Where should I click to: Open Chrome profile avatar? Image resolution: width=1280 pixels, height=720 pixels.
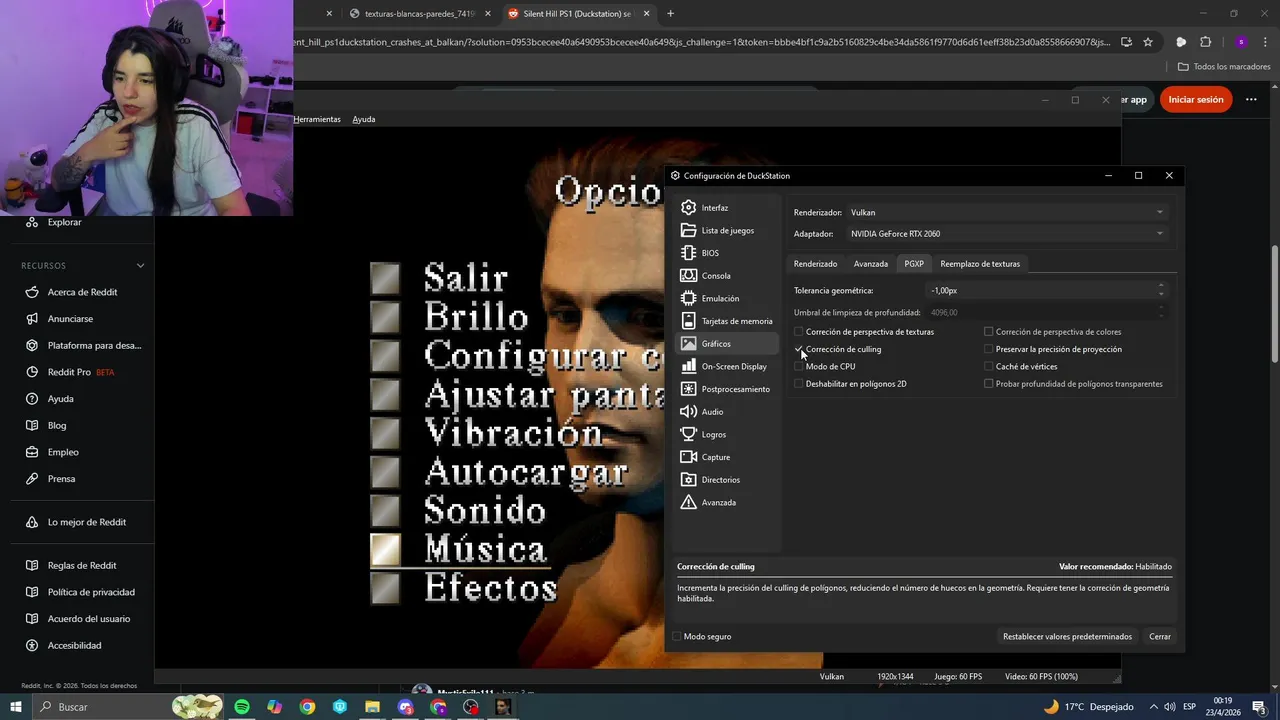click(x=1241, y=42)
